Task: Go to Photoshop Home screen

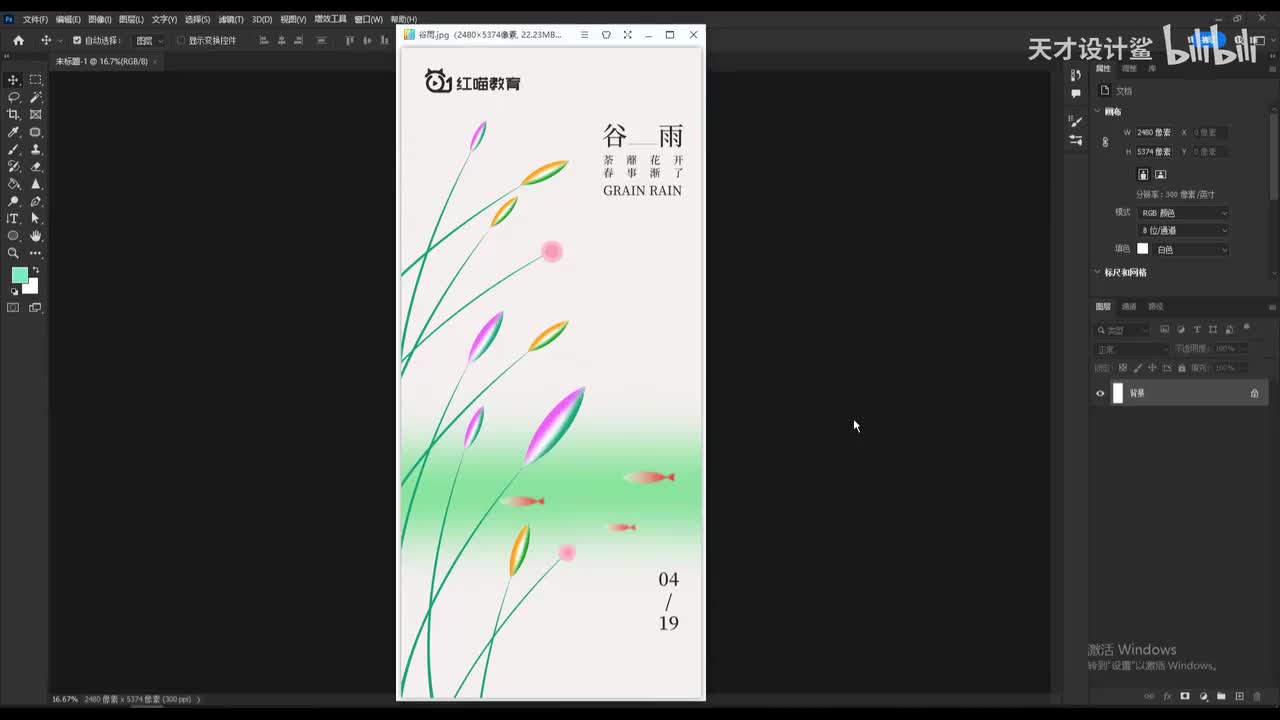Action: (x=18, y=40)
